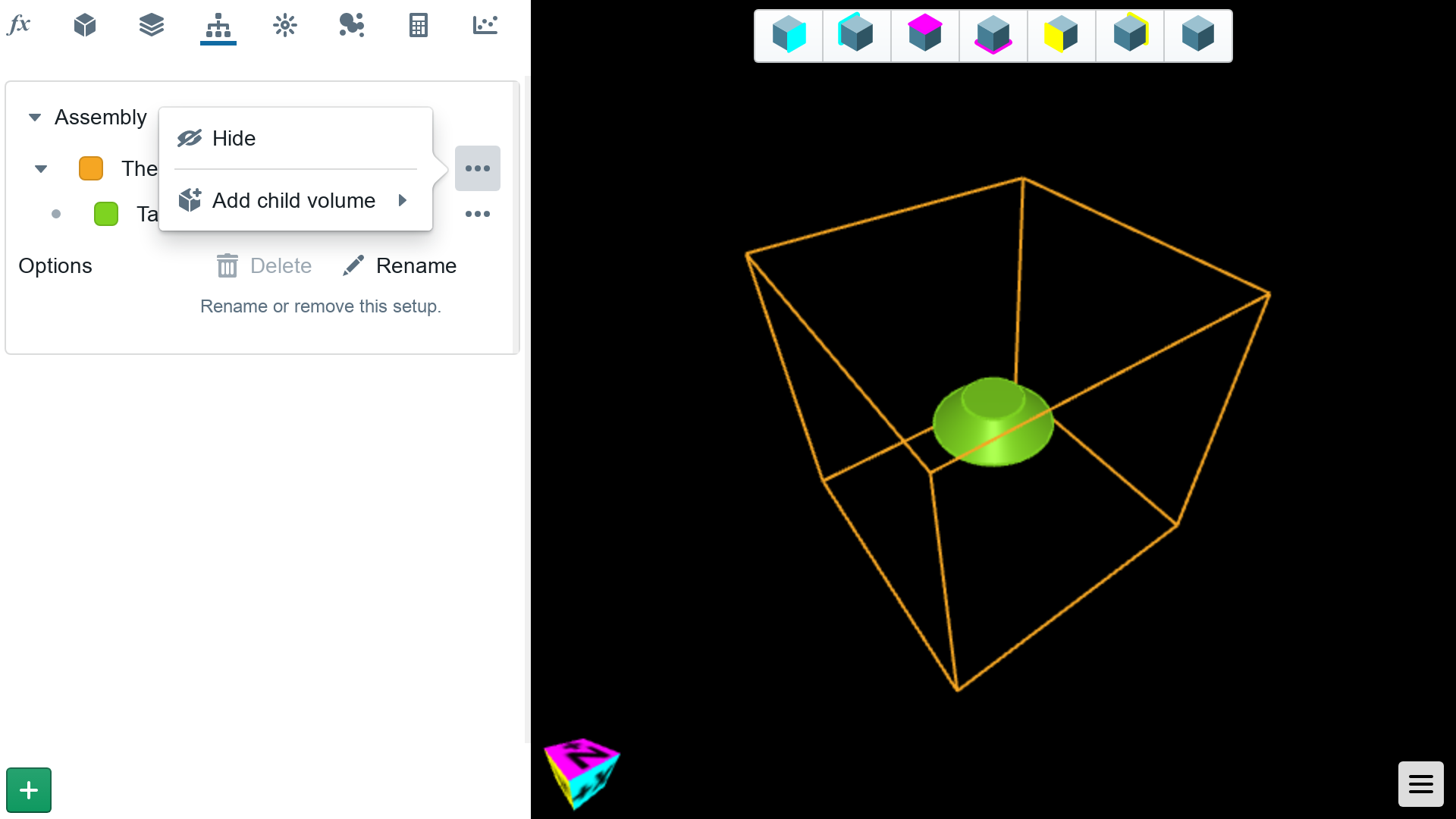This screenshot has height=819, width=1456.
Task: Collapse the Assembly tree section
Action: tap(34, 118)
